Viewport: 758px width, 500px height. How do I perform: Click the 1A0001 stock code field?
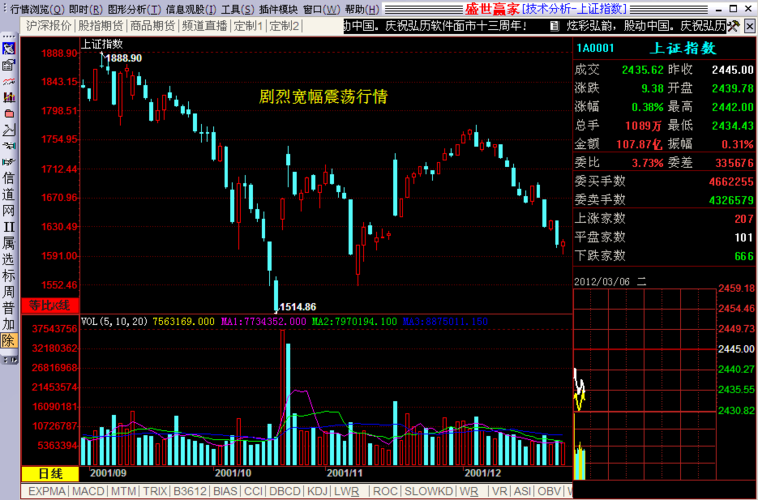pyautogui.click(x=596, y=48)
